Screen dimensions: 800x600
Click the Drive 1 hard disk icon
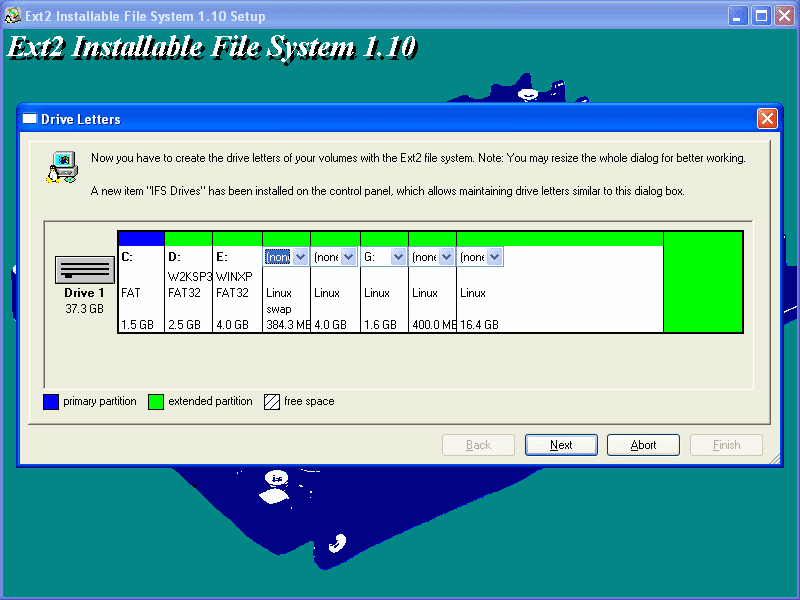click(x=84, y=270)
